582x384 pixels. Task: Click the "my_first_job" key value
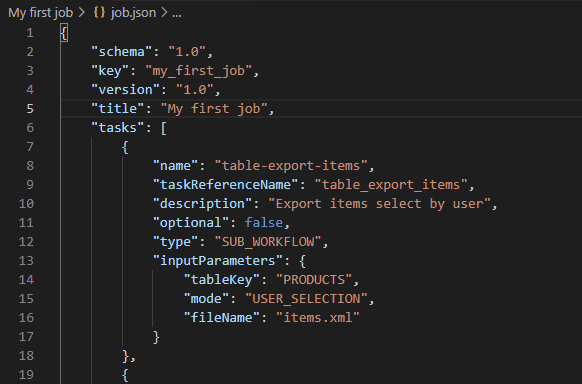(199, 70)
